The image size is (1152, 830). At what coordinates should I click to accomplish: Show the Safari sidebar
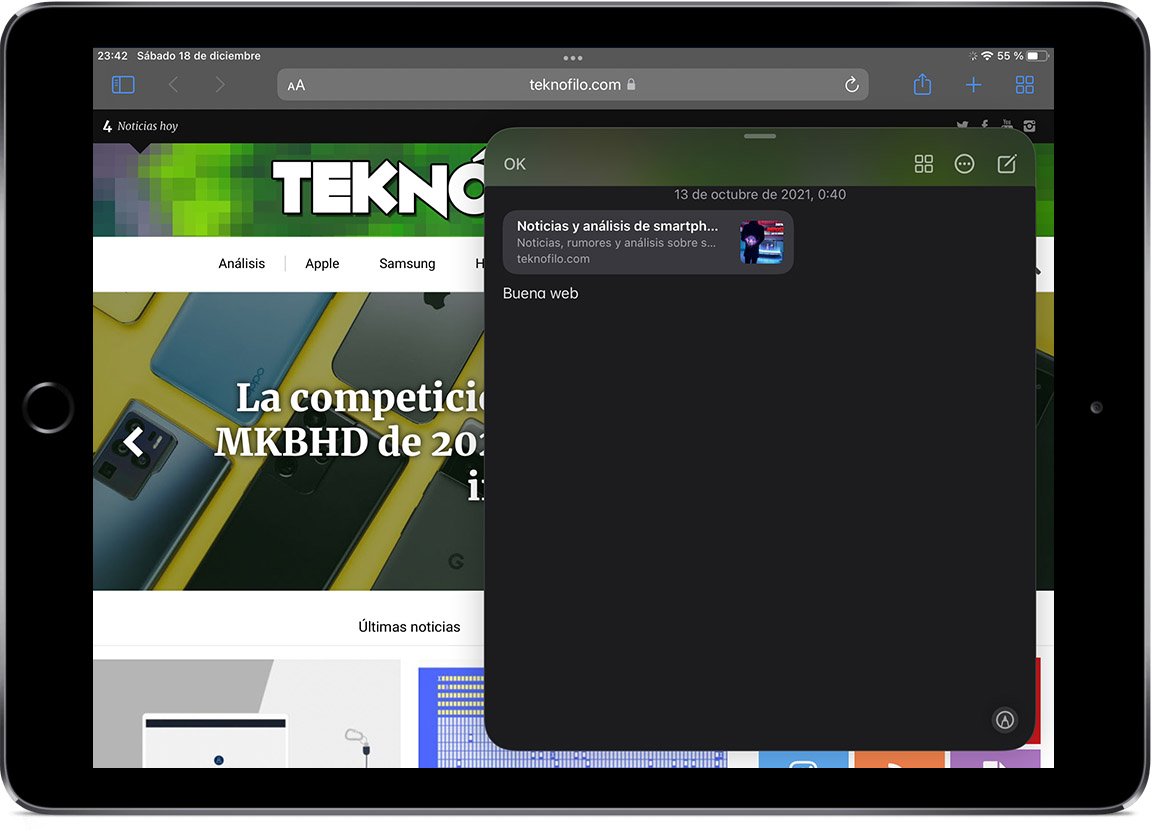click(x=123, y=85)
